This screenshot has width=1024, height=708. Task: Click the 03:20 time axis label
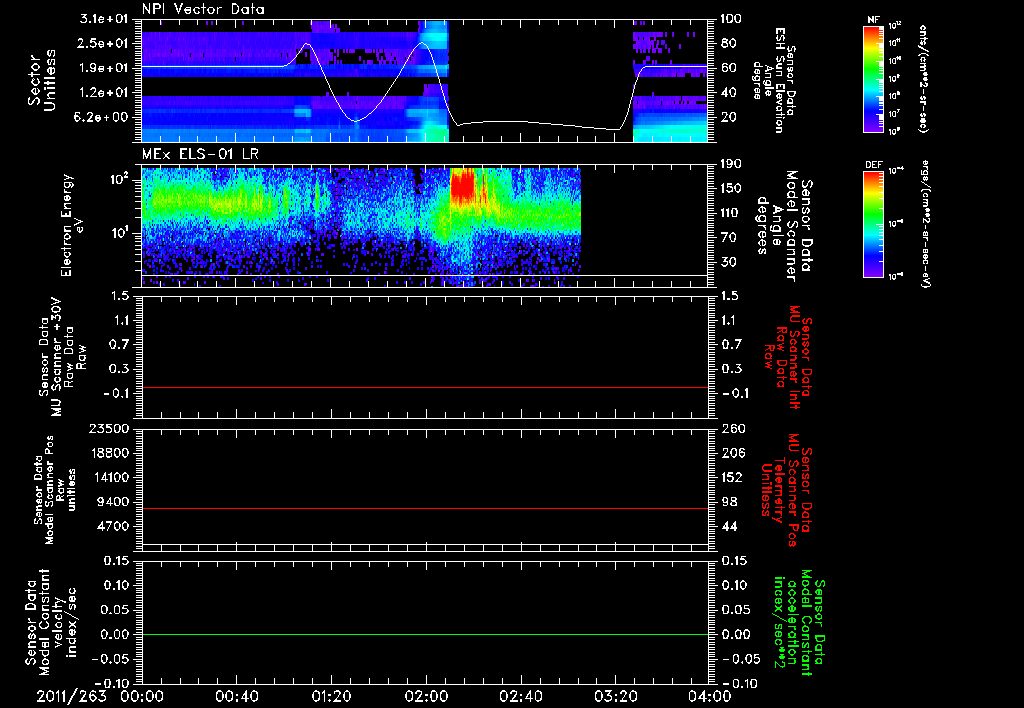click(x=615, y=697)
